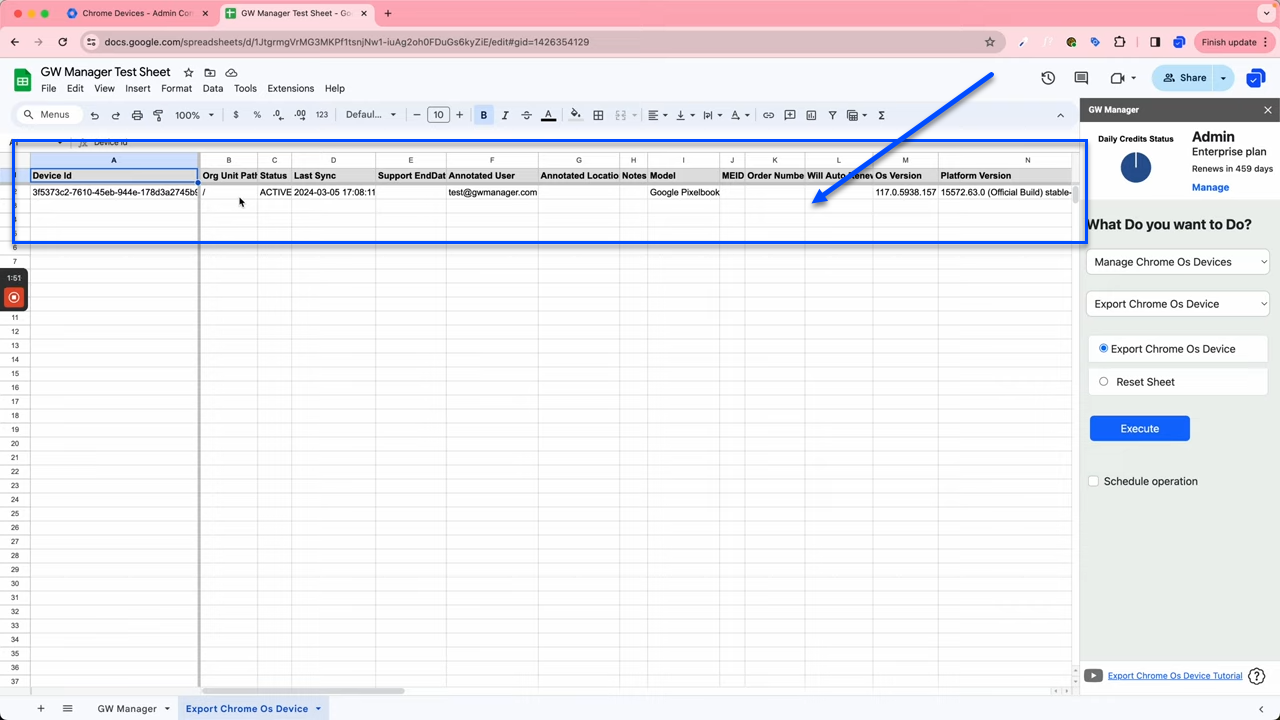Switch to the GW Manager sheet tab

(x=127, y=709)
